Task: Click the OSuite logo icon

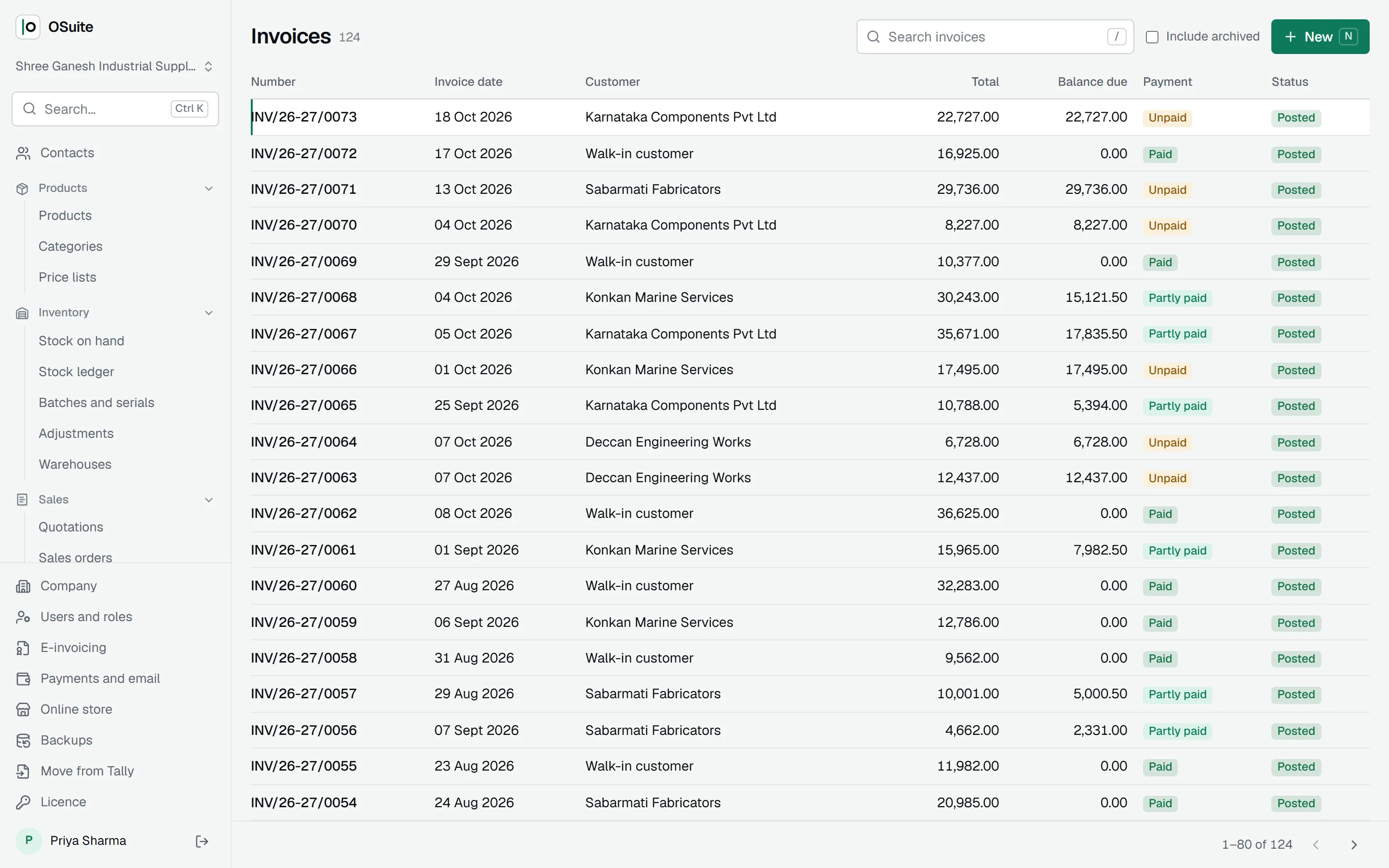Action: pyautogui.click(x=27, y=27)
